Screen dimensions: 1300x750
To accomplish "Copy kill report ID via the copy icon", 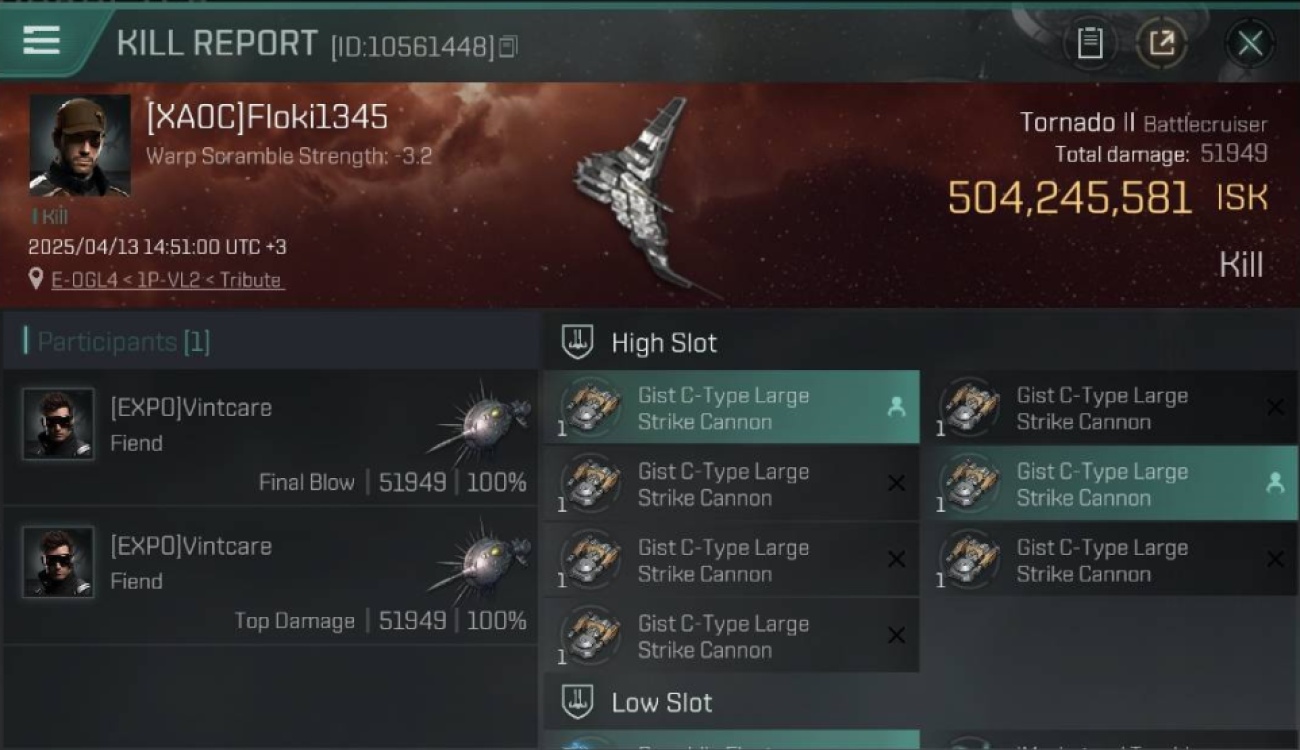I will point(509,46).
